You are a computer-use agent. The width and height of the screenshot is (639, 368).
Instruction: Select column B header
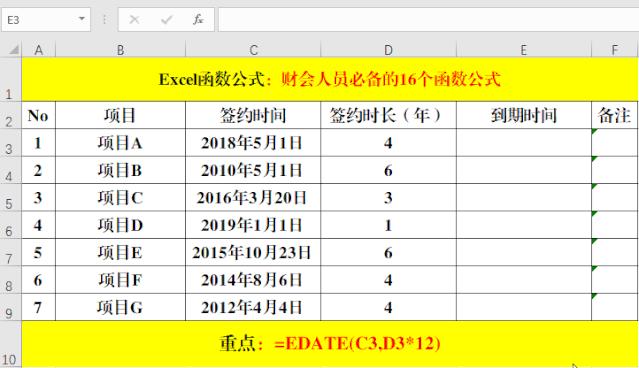pos(120,50)
